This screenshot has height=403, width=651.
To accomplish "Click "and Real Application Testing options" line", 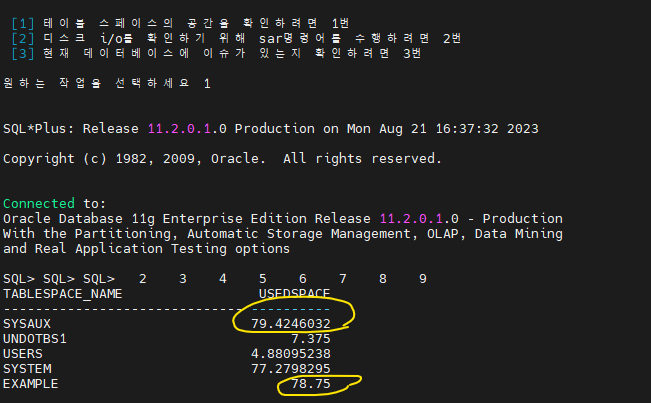I will pyautogui.click(x=146, y=249).
